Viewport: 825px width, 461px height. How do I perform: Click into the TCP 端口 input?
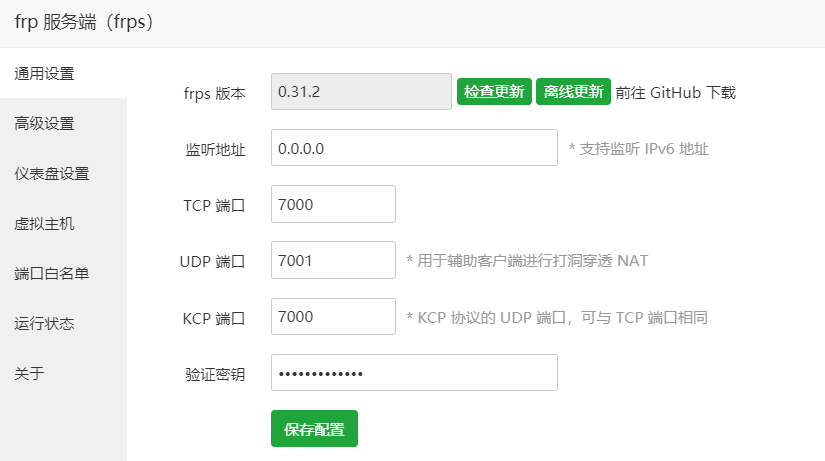[x=333, y=204]
